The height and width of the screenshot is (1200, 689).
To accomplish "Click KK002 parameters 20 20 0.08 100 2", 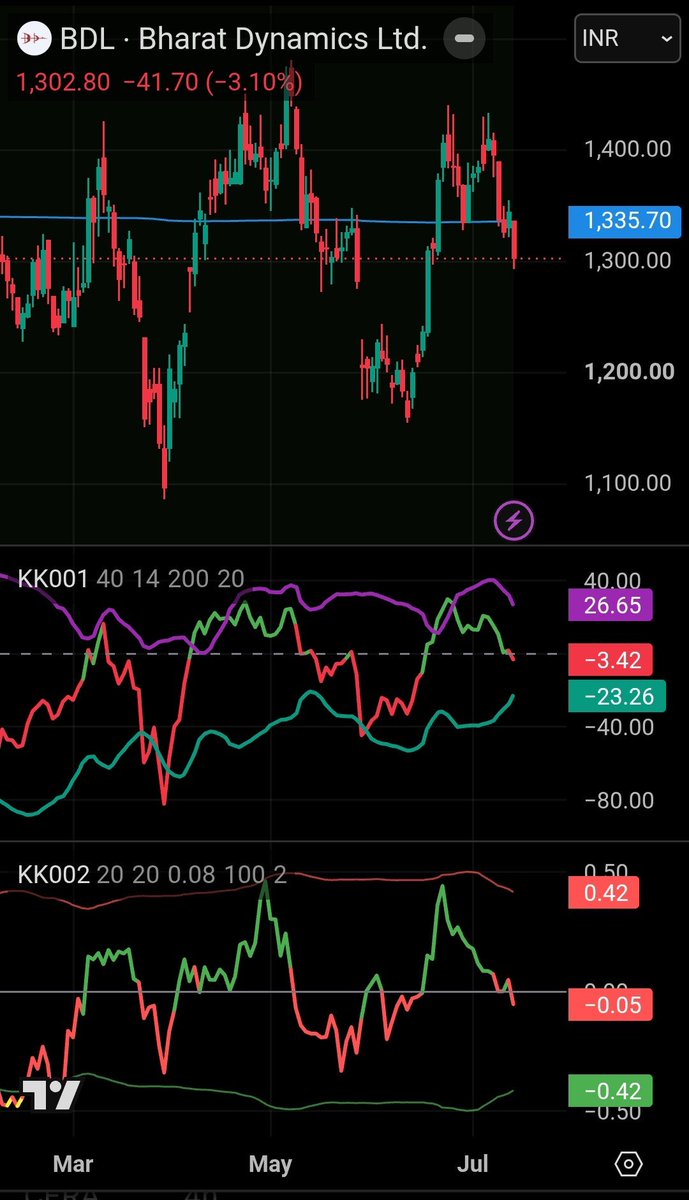I will click(193, 875).
